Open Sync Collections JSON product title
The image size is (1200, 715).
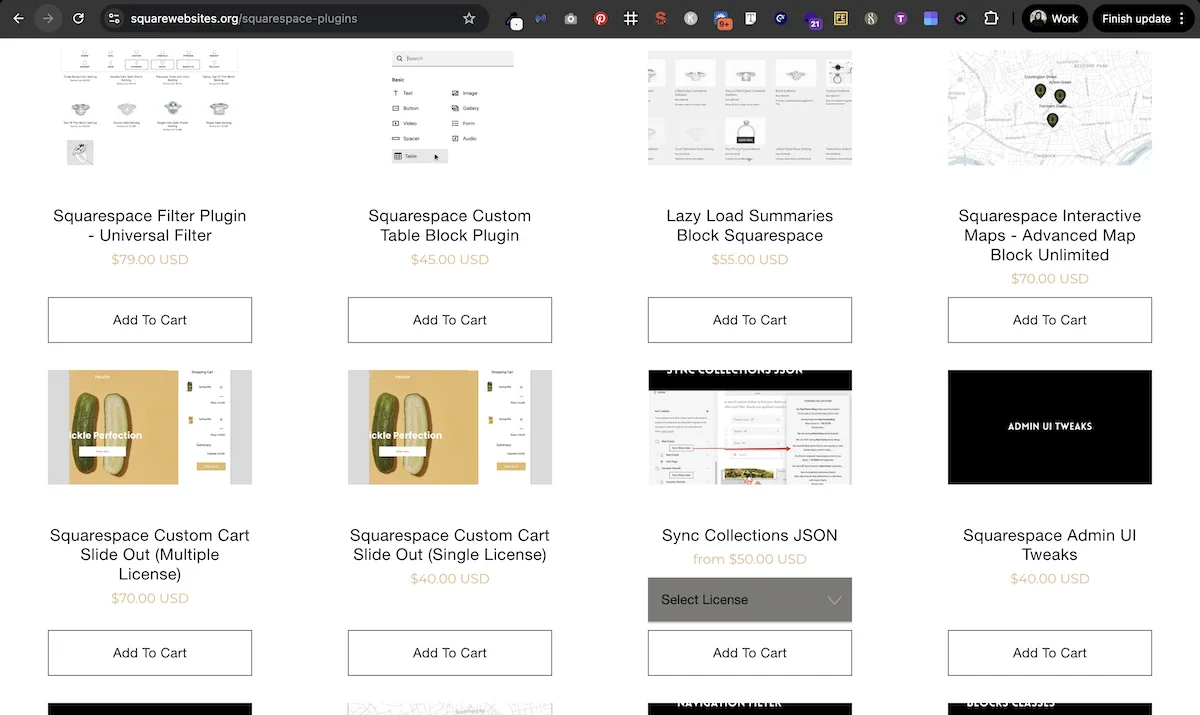750,535
